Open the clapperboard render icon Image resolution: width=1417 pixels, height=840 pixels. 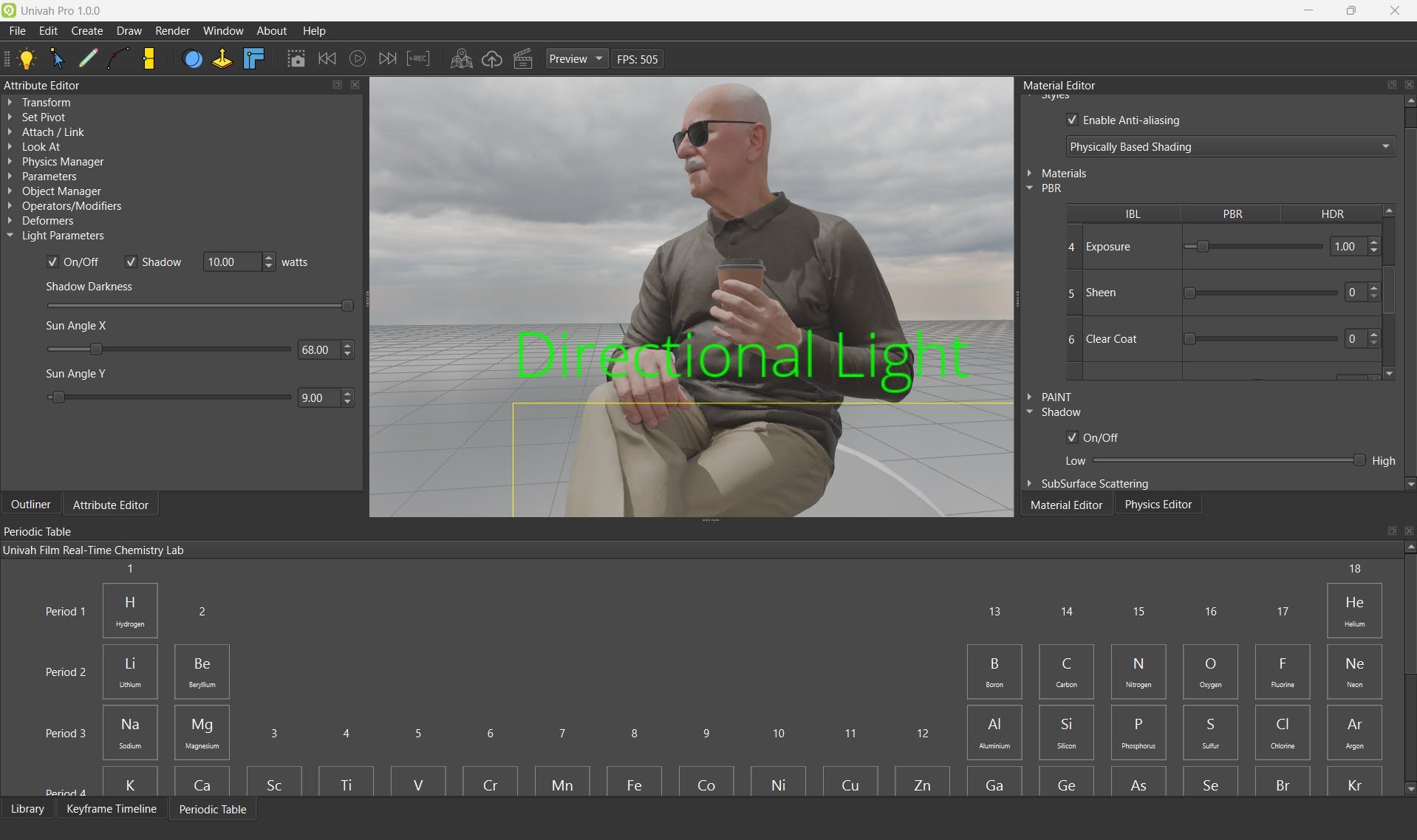pyautogui.click(x=523, y=59)
